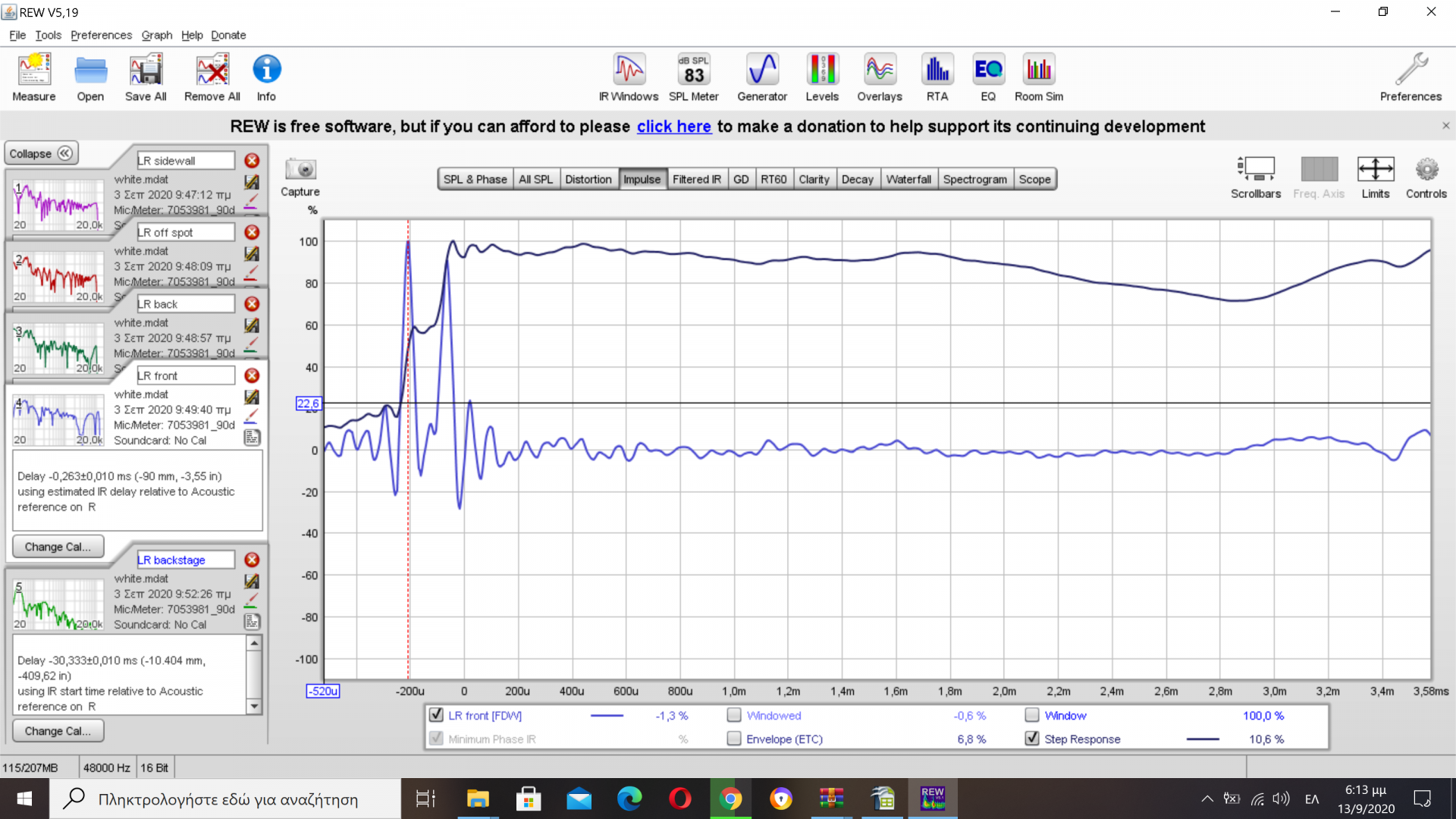Open the IR Windows tool
The width and height of the screenshot is (1456, 819).
click(x=629, y=77)
